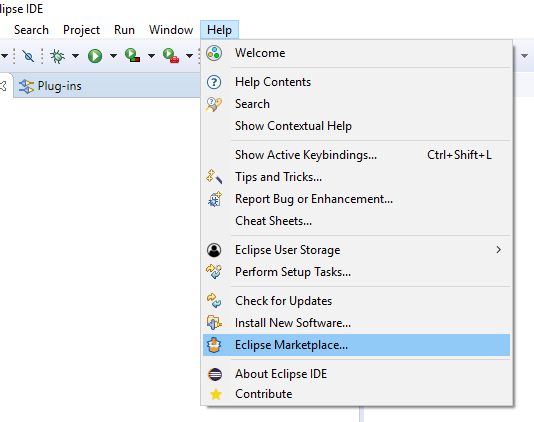Expand the Eclipse User Storage submenu
Viewport: 534px width, 422px height.
click(356, 250)
